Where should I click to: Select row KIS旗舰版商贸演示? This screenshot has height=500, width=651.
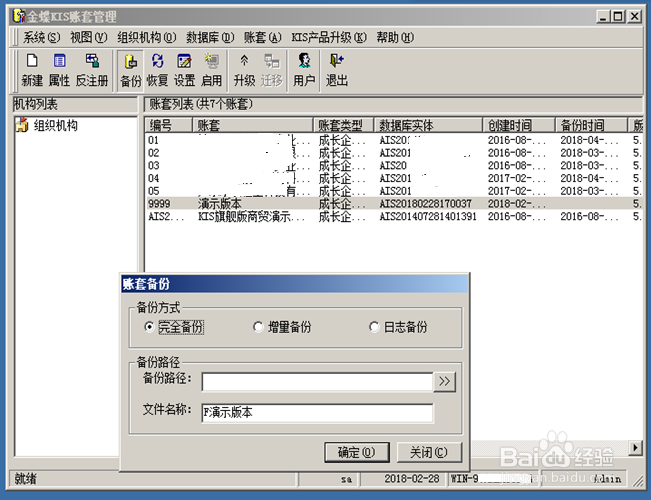coord(394,216)
